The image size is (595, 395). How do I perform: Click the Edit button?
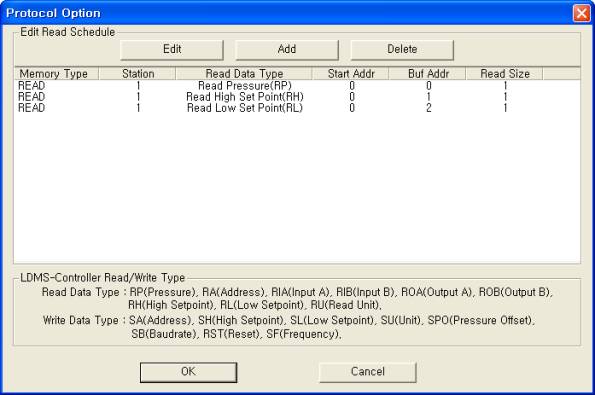point(172,50)
